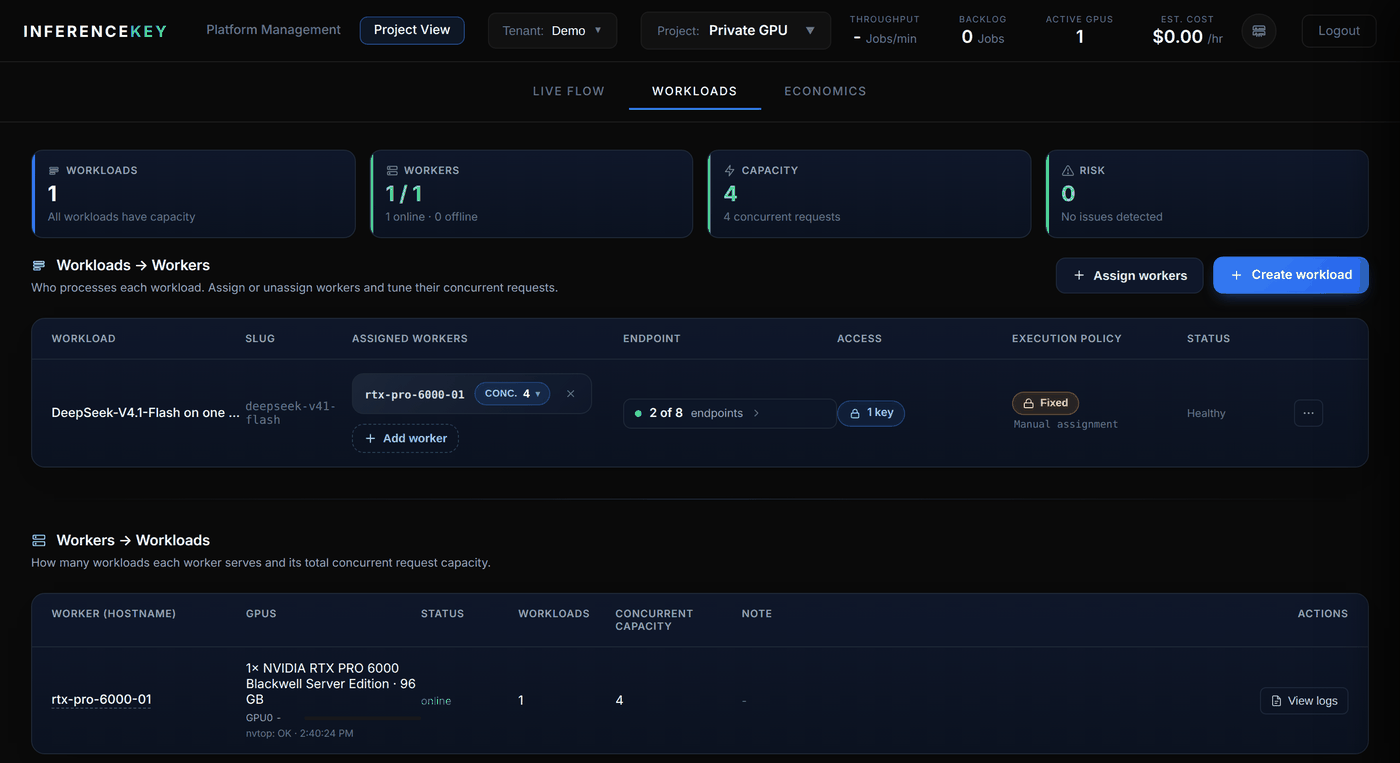The image size is (1400, 763).
Task: Click the Create workload button
Action: pyautogui.click(x=1291, y=275)
